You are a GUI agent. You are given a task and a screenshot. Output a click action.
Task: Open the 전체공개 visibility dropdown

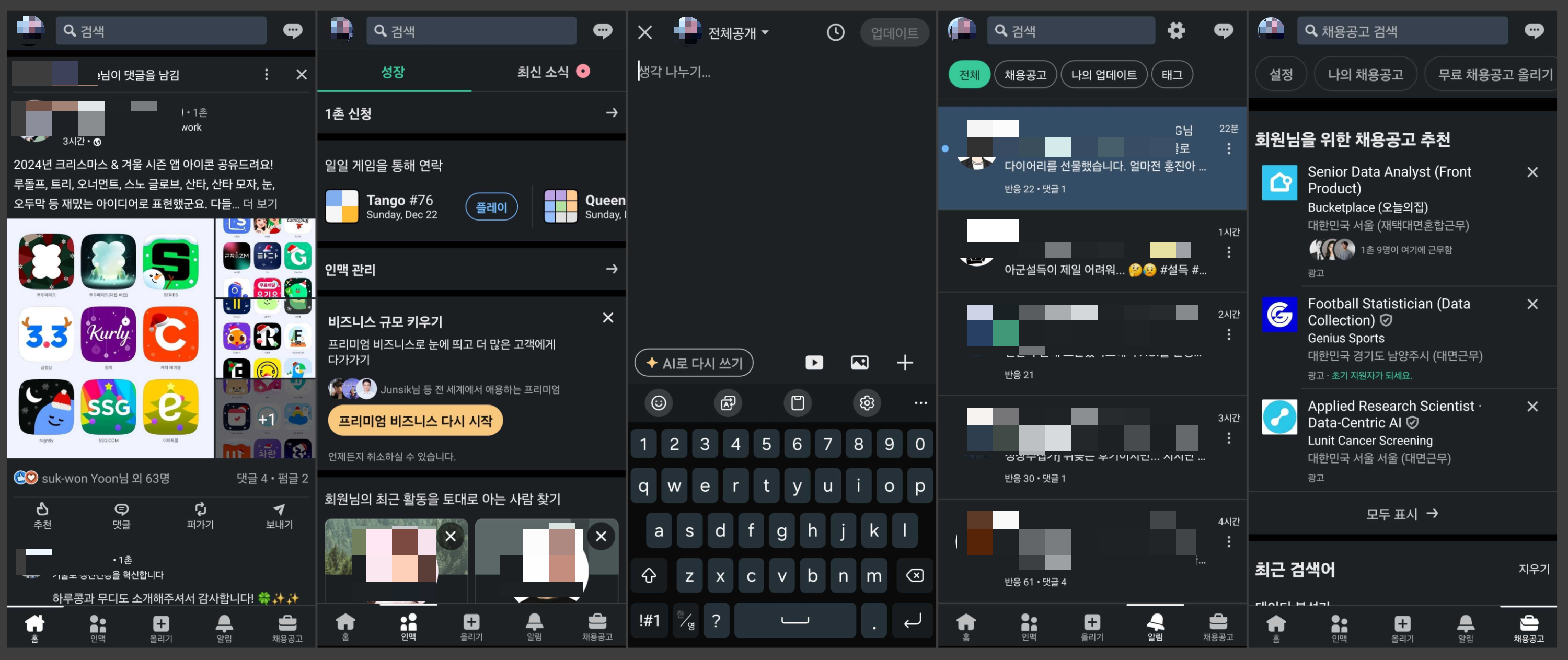[x=737, y=33]
